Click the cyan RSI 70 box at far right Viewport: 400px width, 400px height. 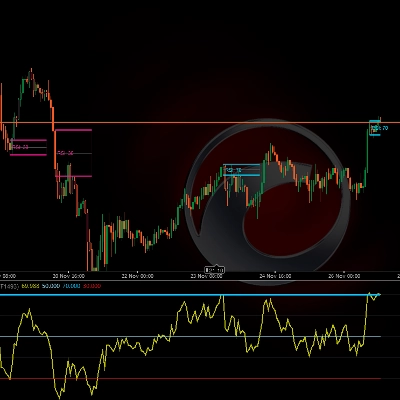coord(375,128)
